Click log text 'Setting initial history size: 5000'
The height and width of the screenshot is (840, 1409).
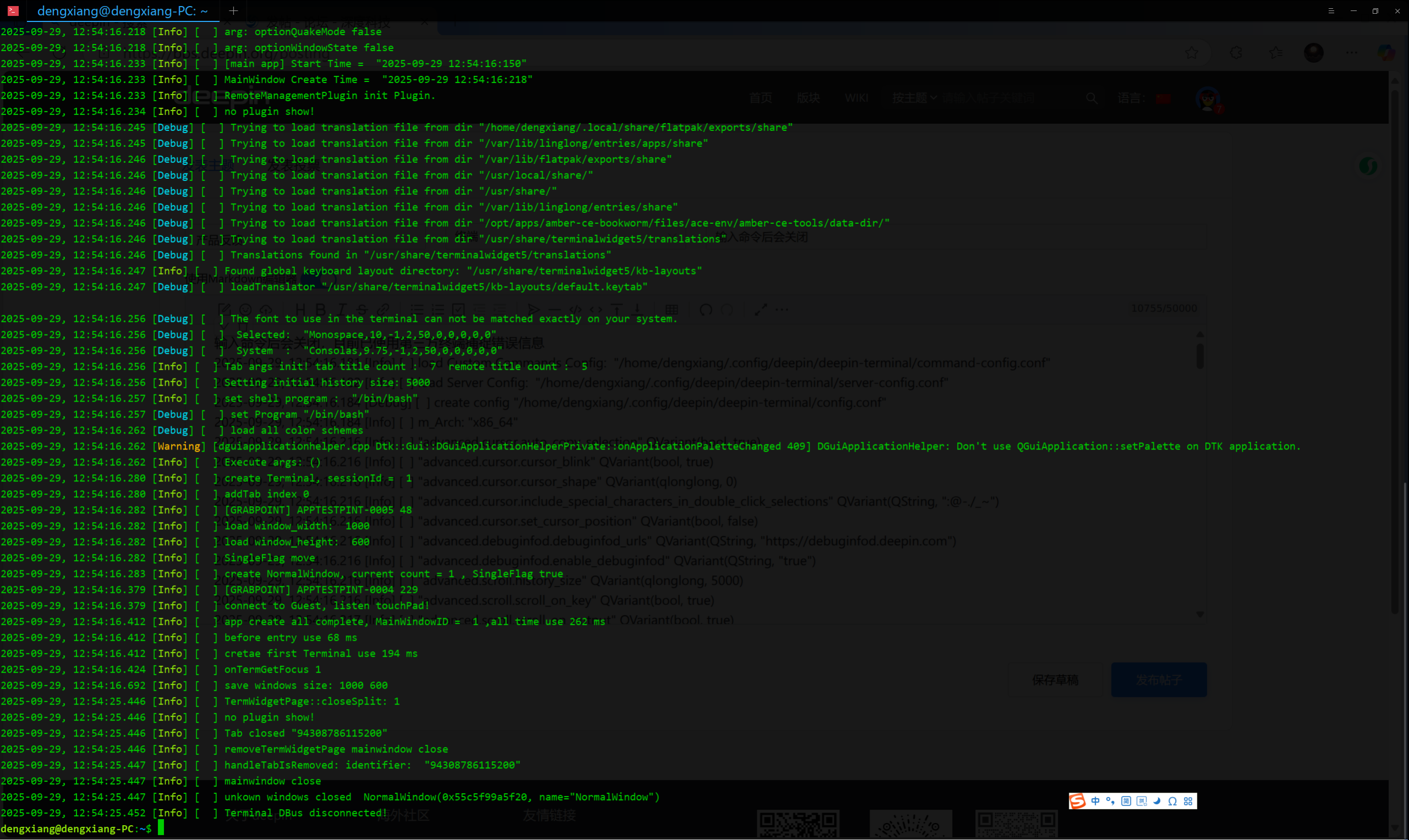[x=327, y=383]
